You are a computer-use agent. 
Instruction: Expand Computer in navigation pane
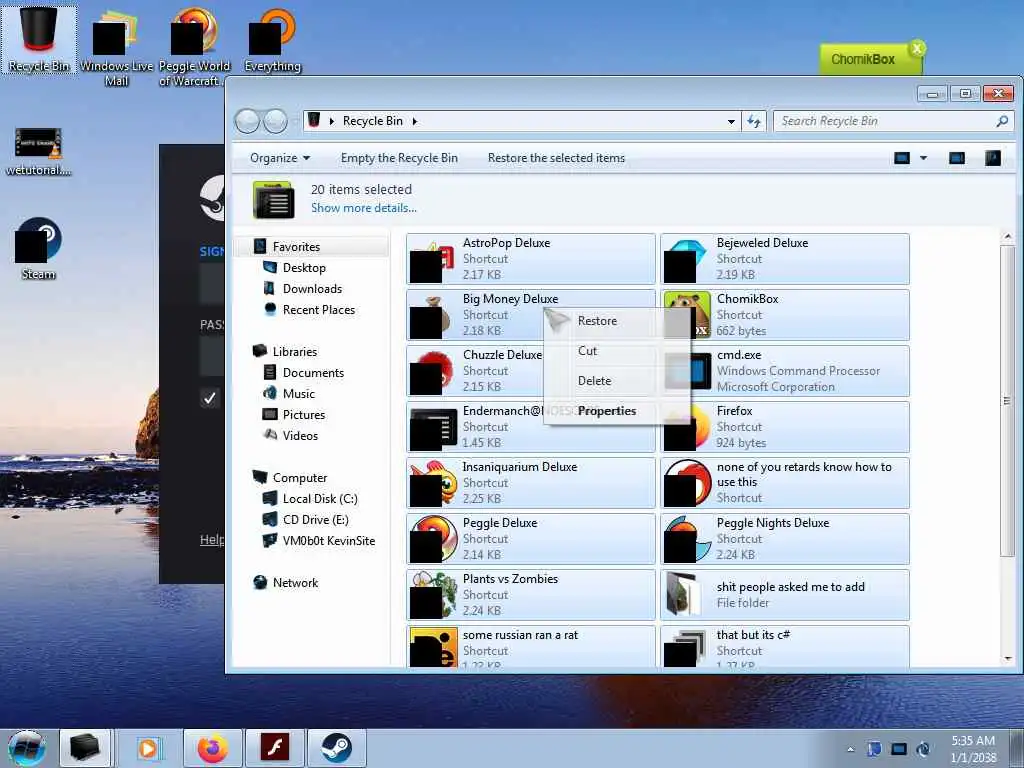coord(300,477)
